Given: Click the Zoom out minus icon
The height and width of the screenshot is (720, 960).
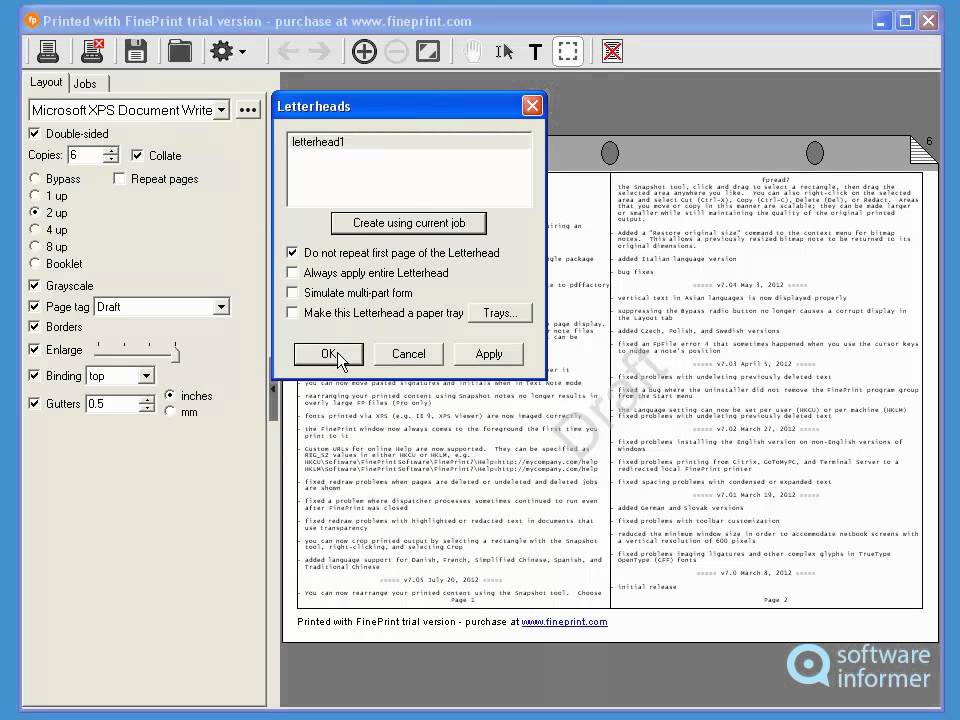Looking at the screenshot, I should pos(396,51).
